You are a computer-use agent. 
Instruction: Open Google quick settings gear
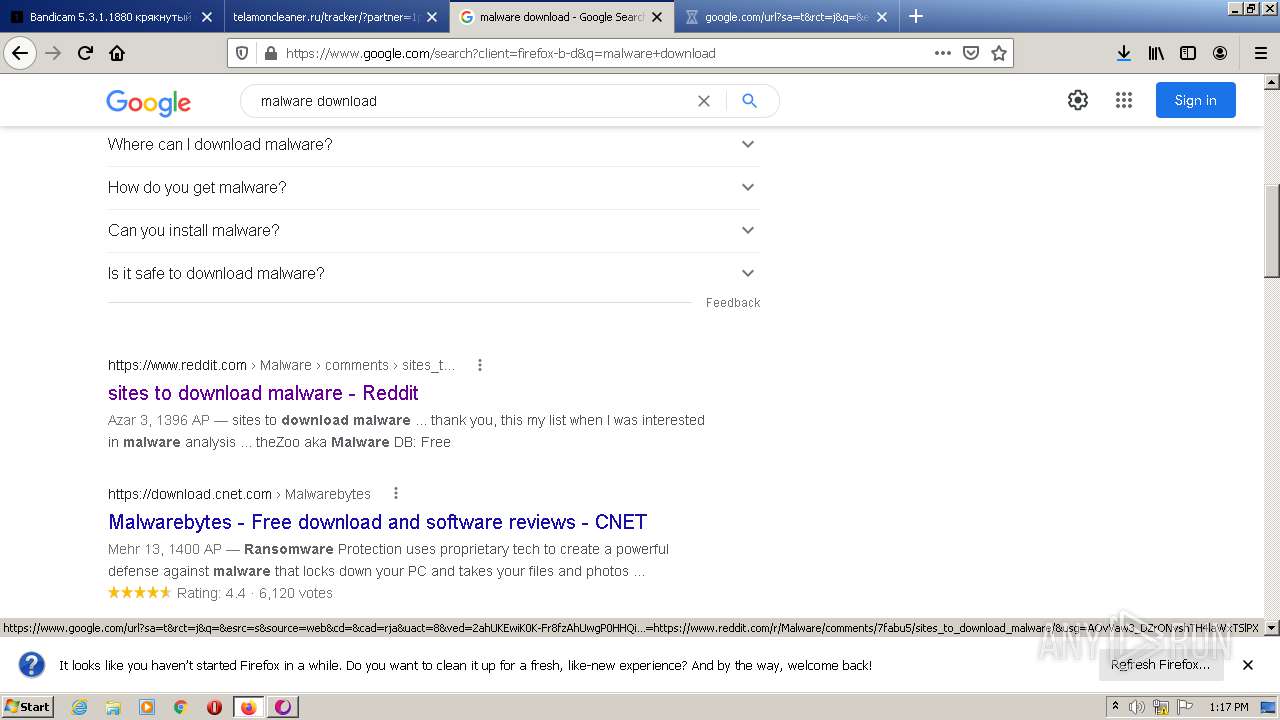(1078, 100)
